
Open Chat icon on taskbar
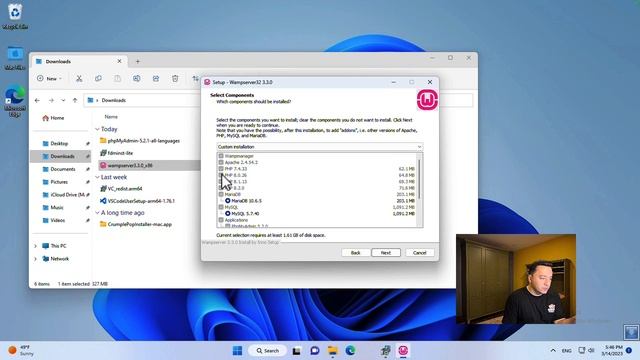click(315, 351)
